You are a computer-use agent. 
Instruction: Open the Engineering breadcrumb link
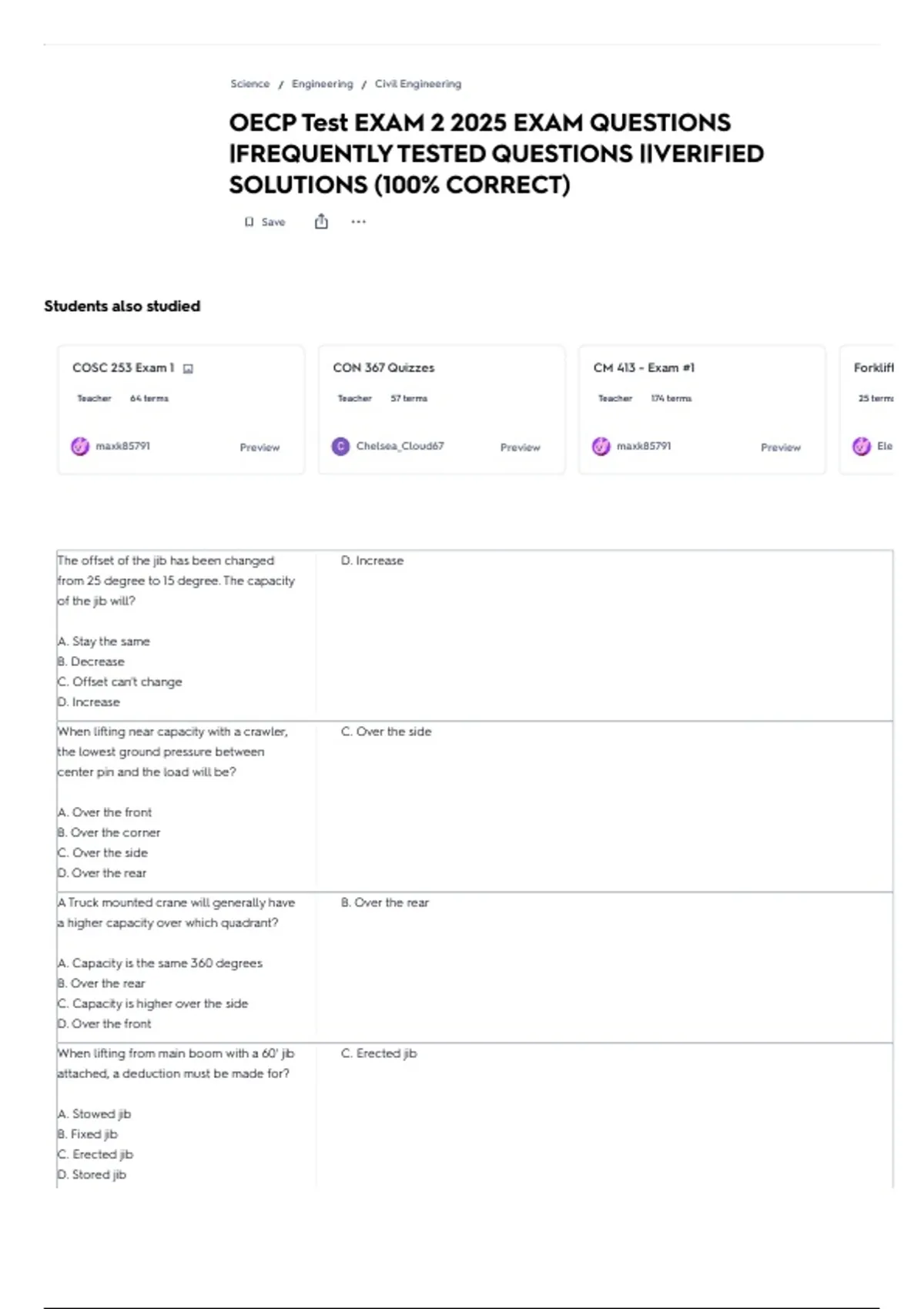coord(322,84)
